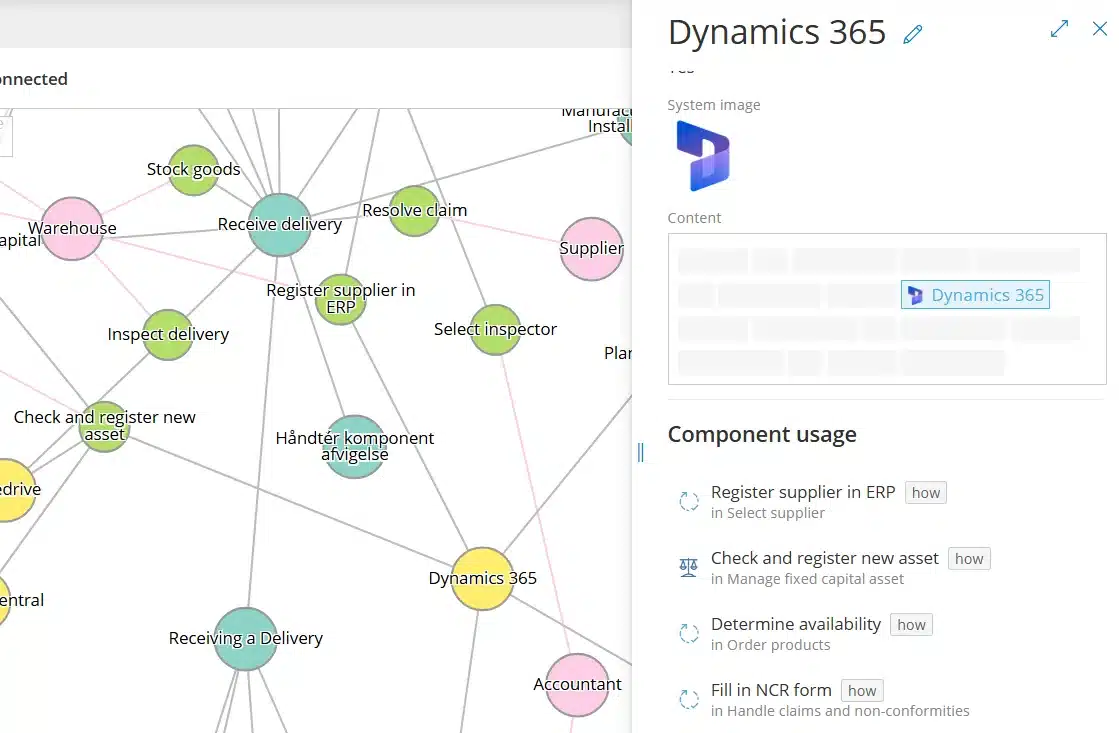Click the Dynamics 365 tag in Content box

(976, 295)
